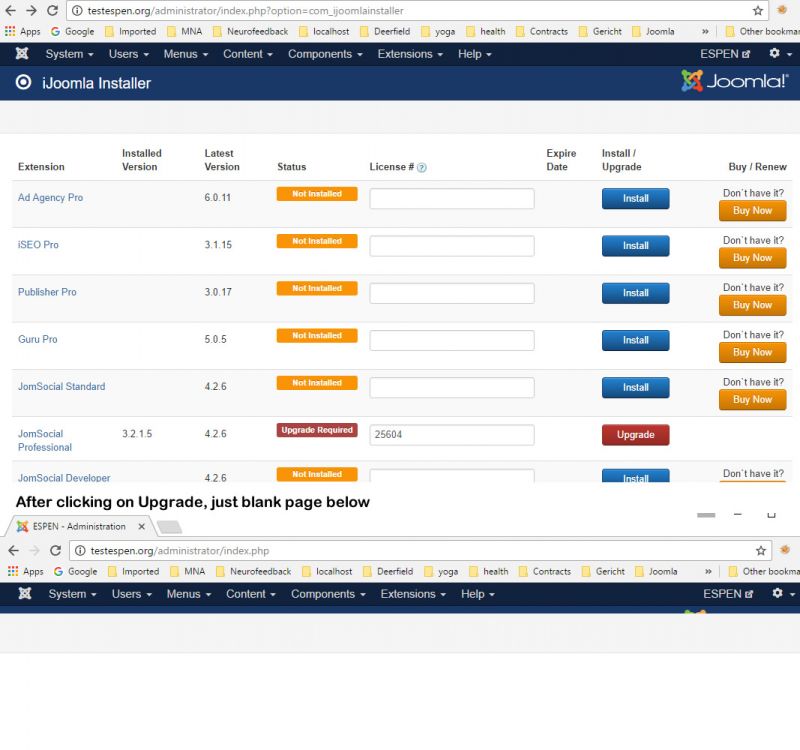Open Content menu in lower admin bar

coord(251,594)
